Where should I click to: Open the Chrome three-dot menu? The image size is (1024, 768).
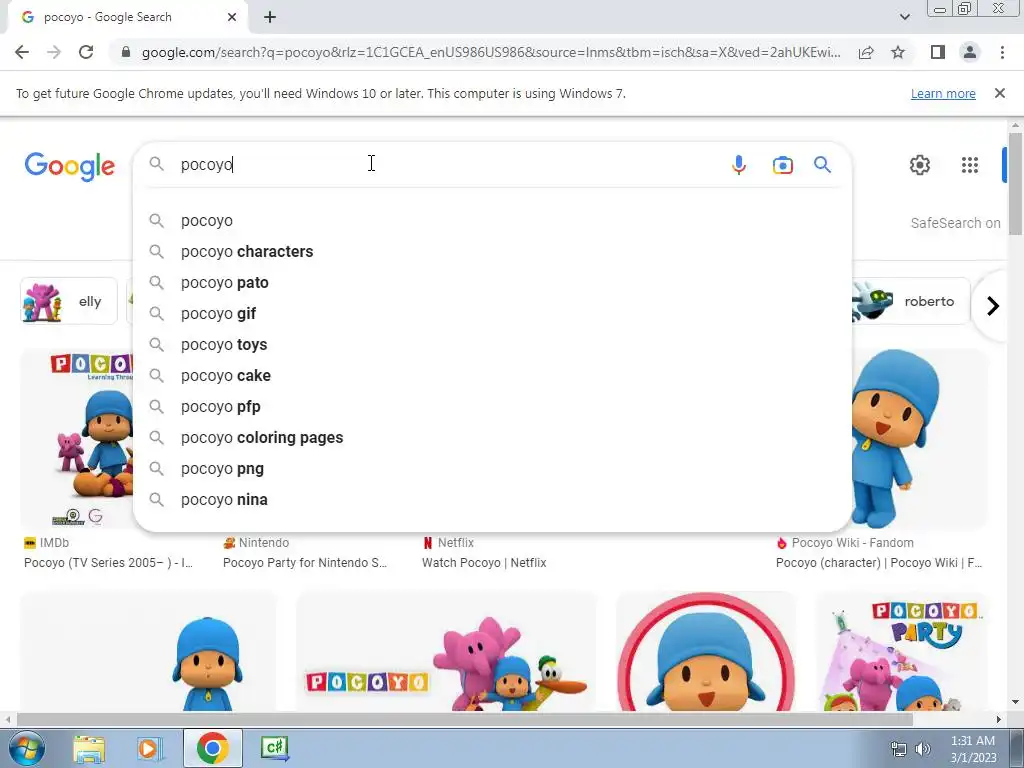(x=1002, y=52)
